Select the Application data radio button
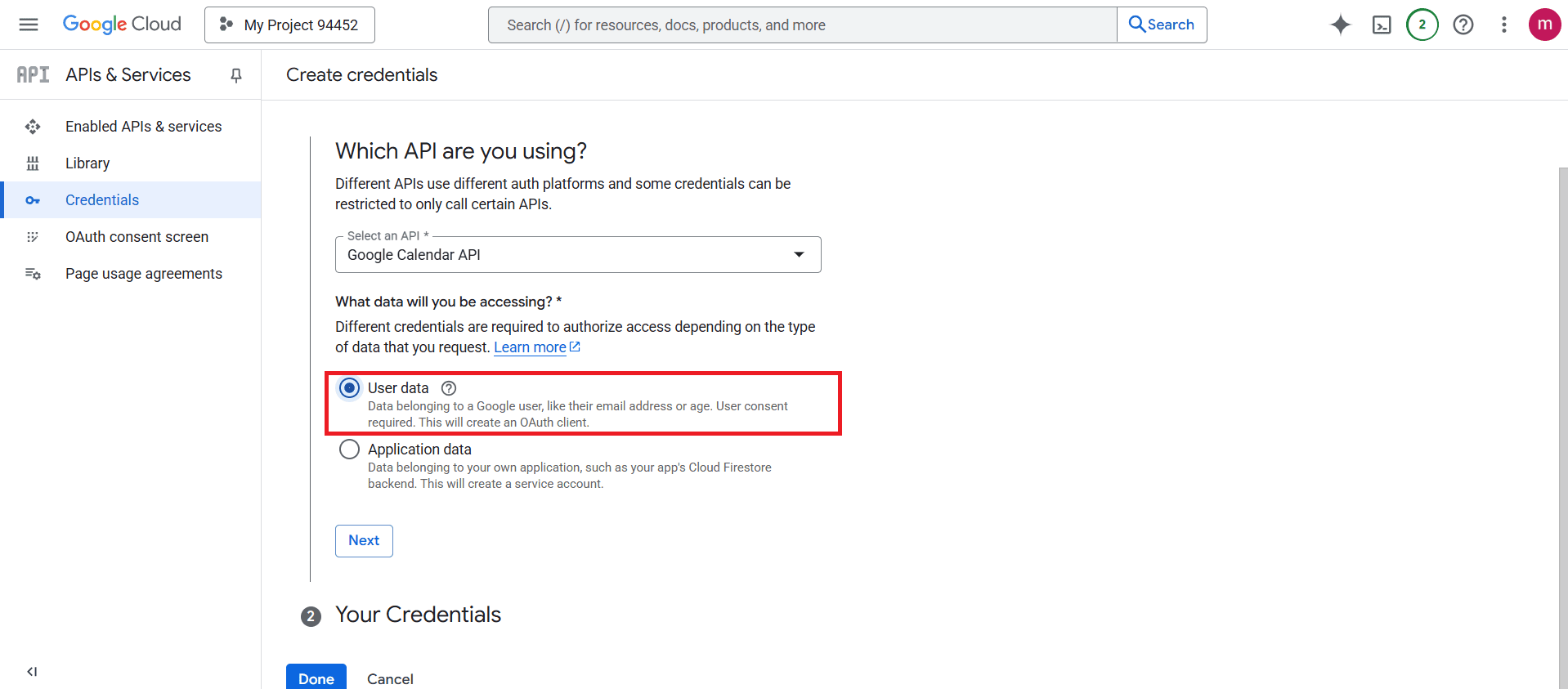Image resolution: width=1568 pixels, height=689 pixels. 349,450
